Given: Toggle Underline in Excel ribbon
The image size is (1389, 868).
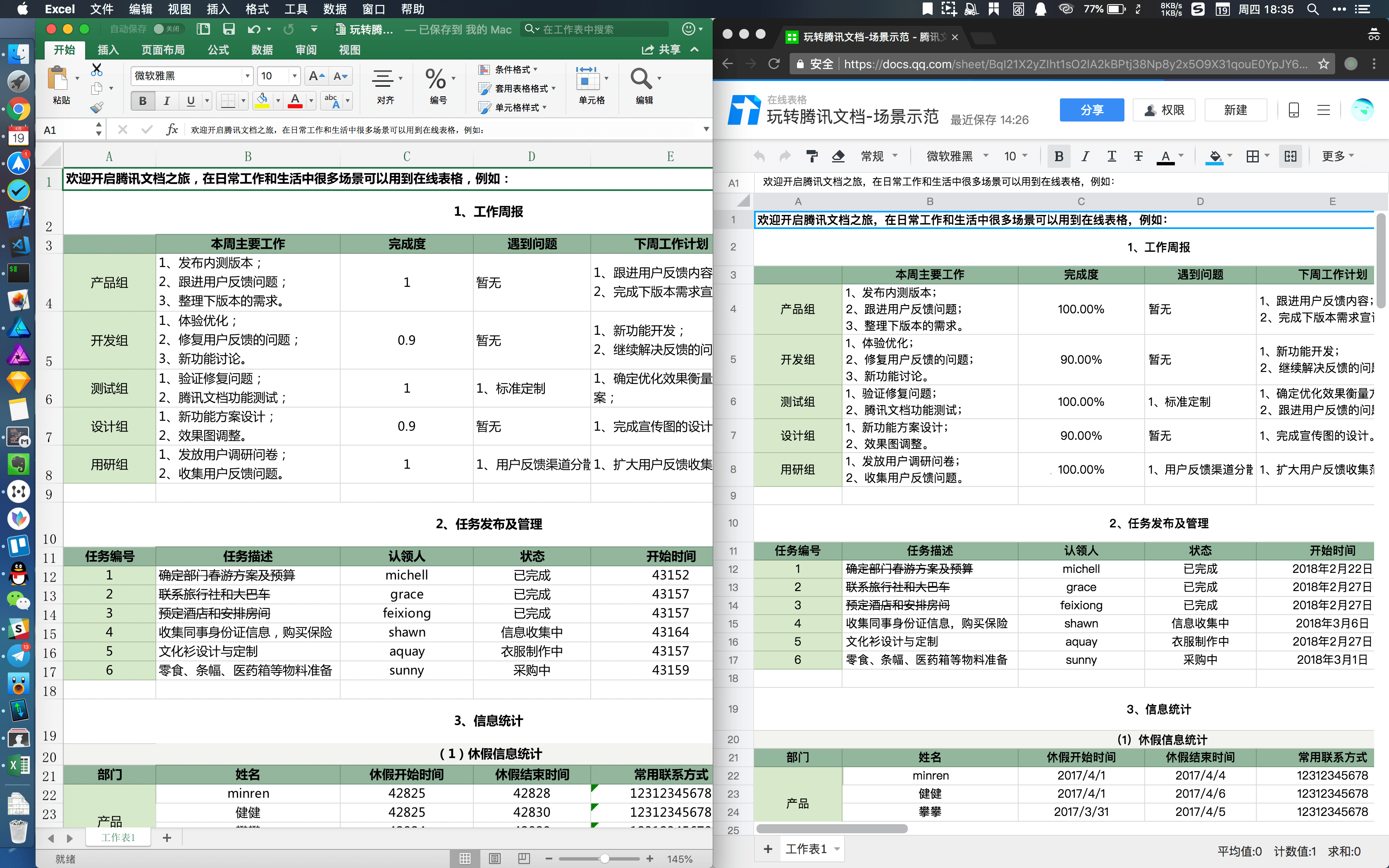Looking at the screenshot, I should point(191,101).
